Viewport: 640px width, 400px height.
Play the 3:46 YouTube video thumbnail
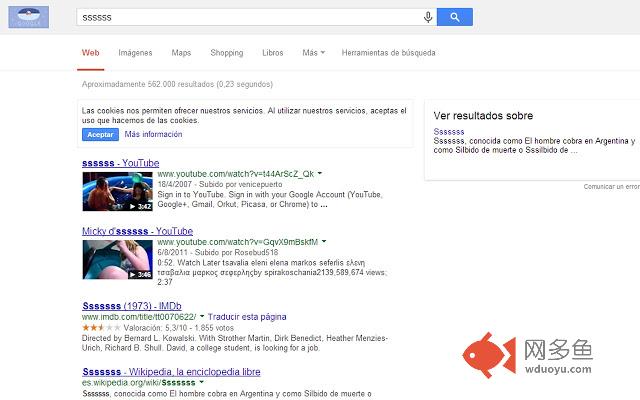pos(118,260)
